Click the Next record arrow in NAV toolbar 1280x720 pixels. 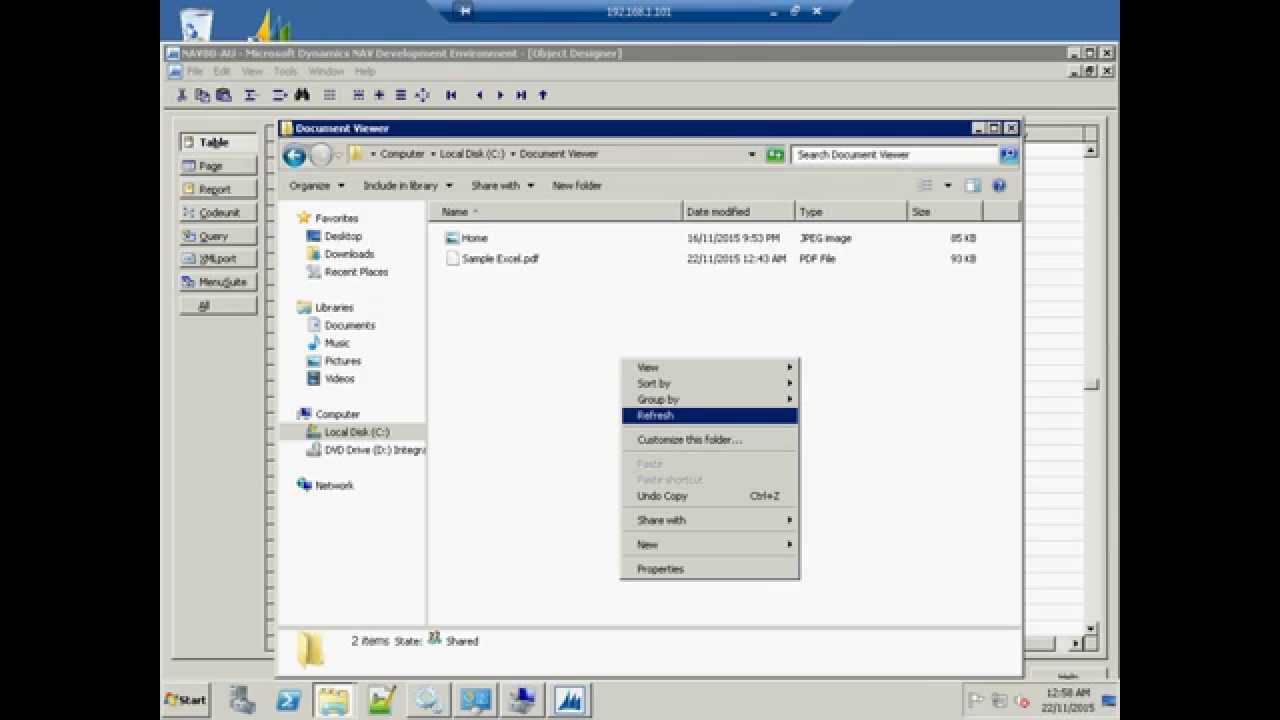click(x=500, y=95)
